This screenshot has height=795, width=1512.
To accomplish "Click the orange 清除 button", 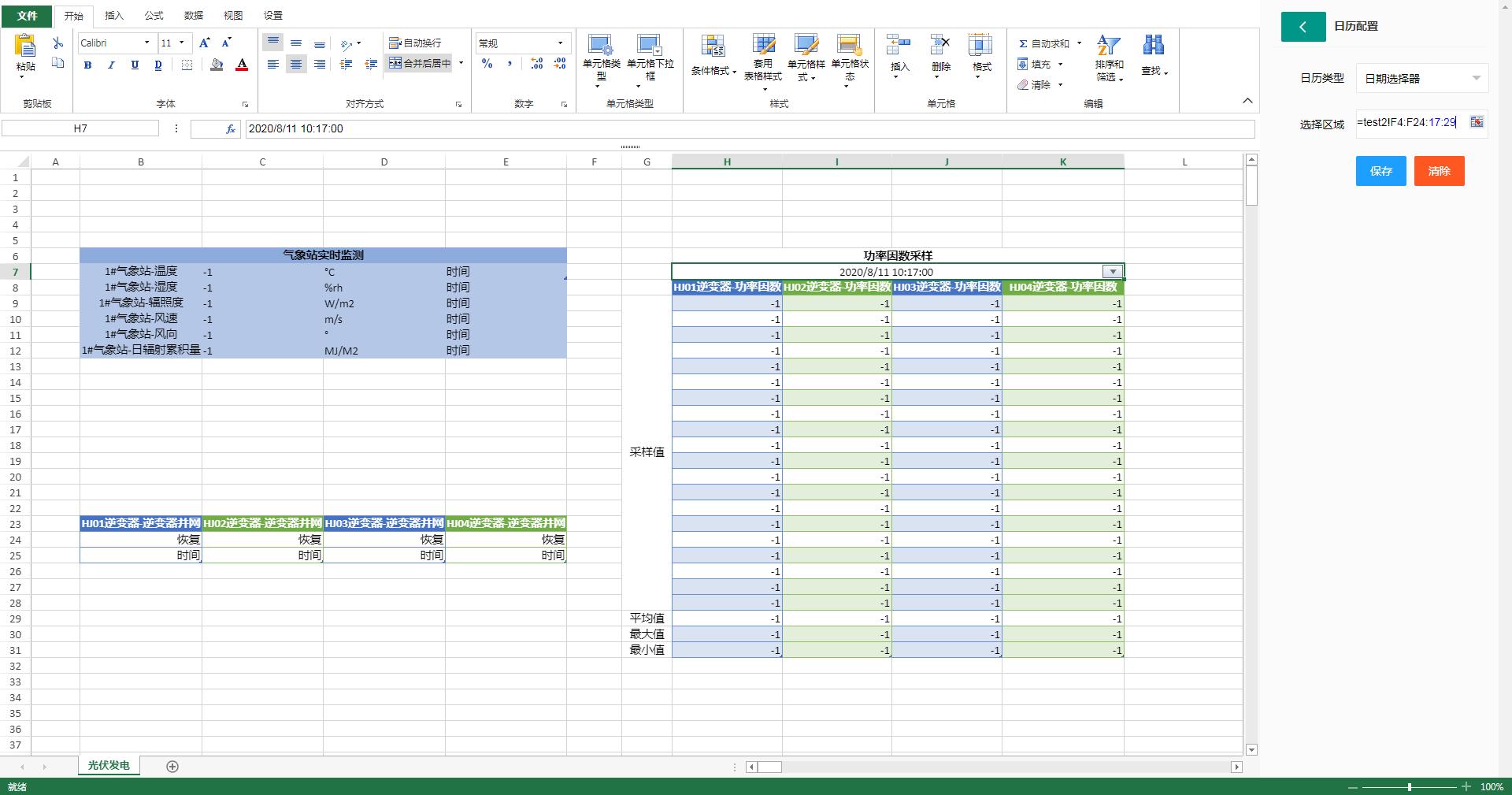I will pos(1439,171).
